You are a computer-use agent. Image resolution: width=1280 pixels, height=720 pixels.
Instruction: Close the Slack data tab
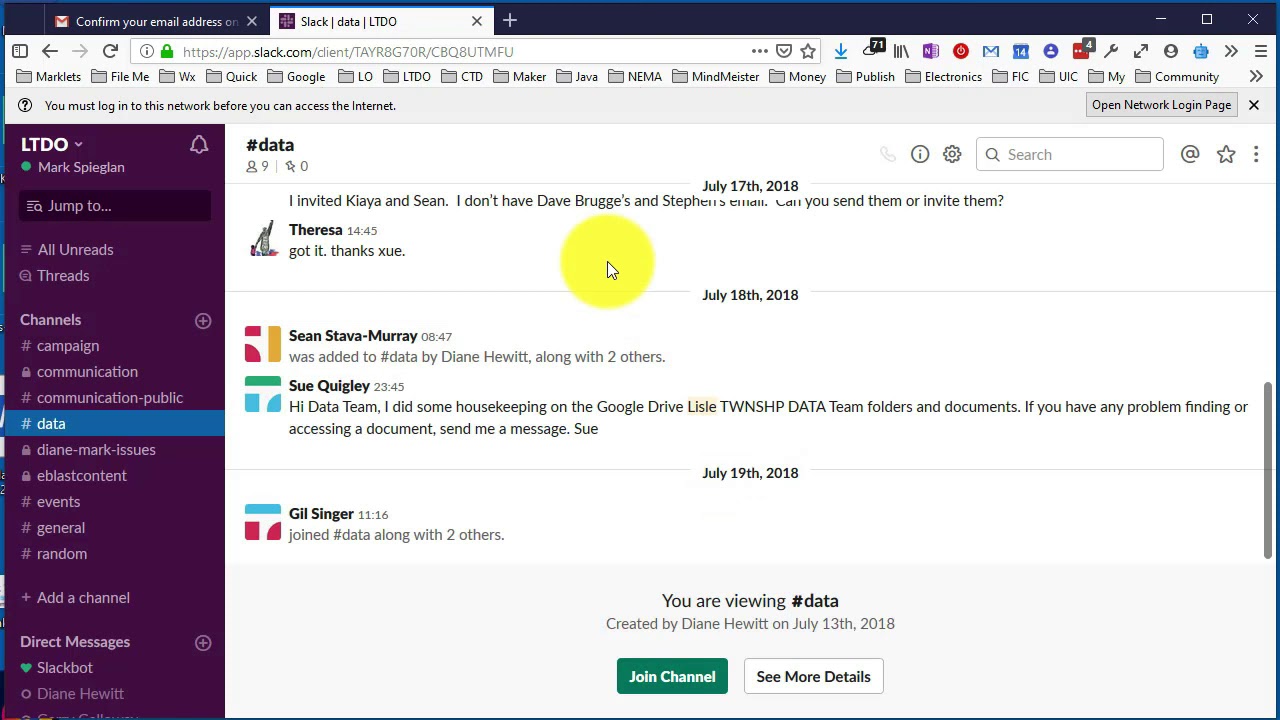(477, 21)
